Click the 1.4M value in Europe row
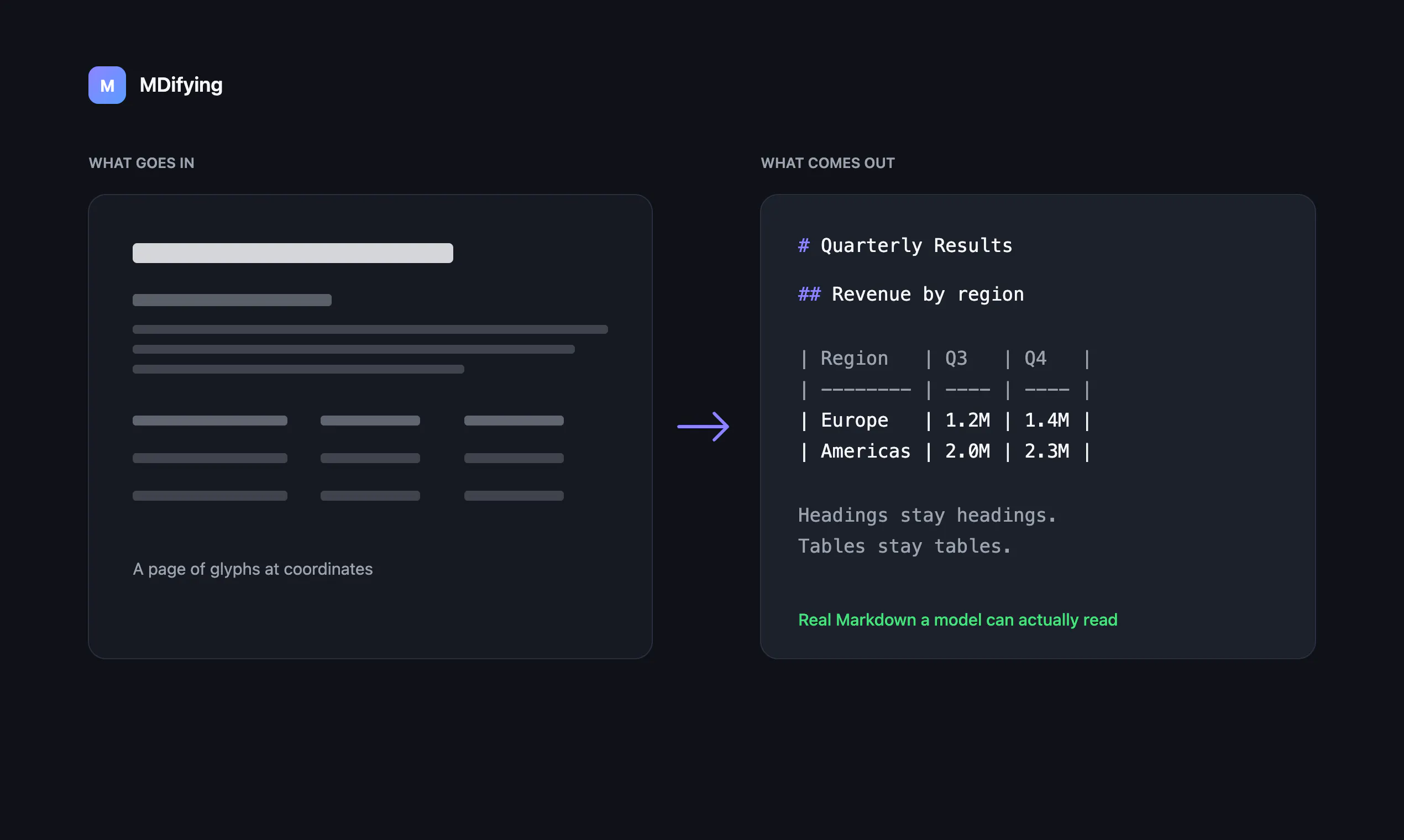Image resolution: width=1404 pixels, height=840 pixels. (1047, 420)
